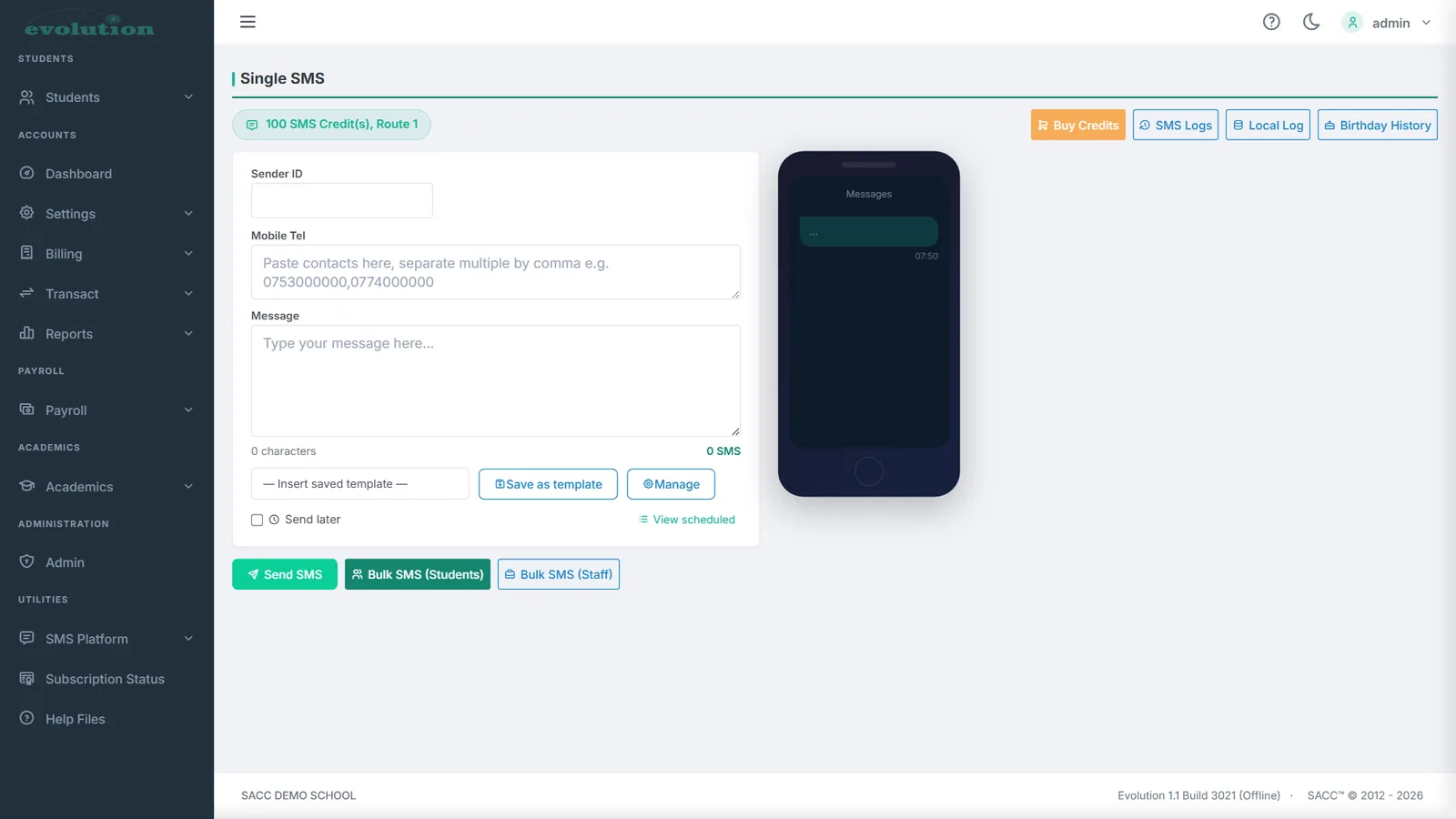The width and height of the screenshot is (1456, 819).
Task: Click the Send SMS button
Action: click(x=285, y=574)
